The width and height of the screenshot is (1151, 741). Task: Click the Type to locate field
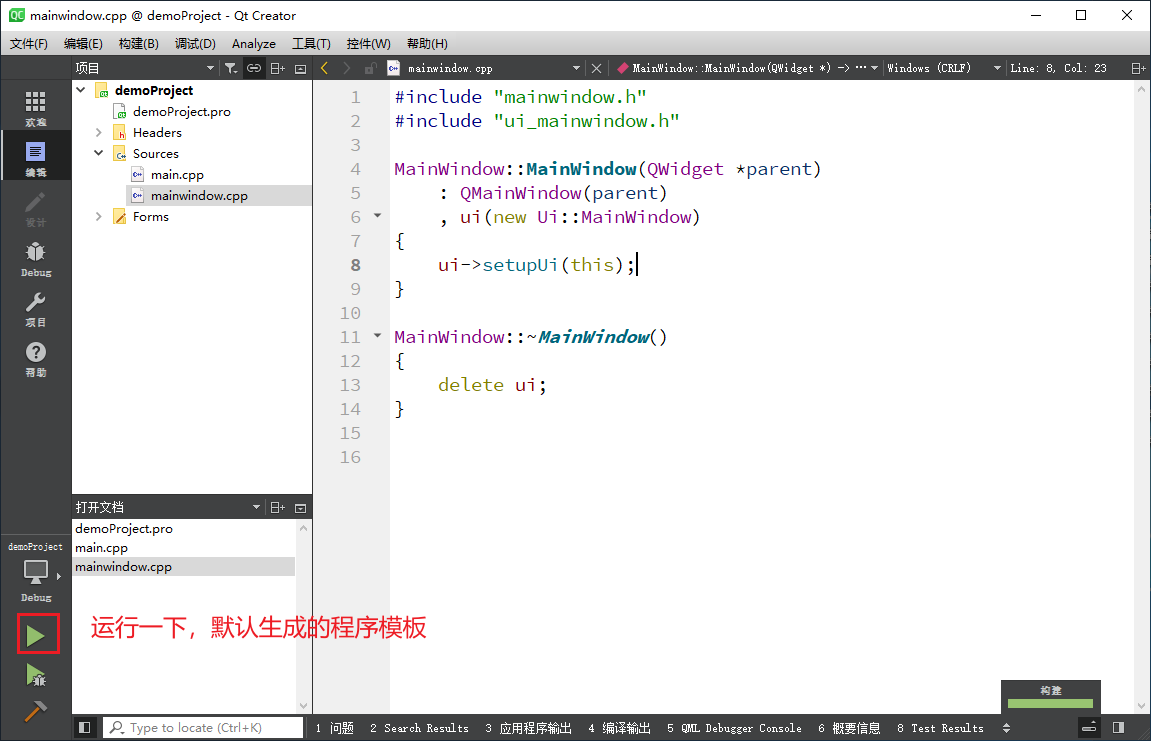pos(203,727)
